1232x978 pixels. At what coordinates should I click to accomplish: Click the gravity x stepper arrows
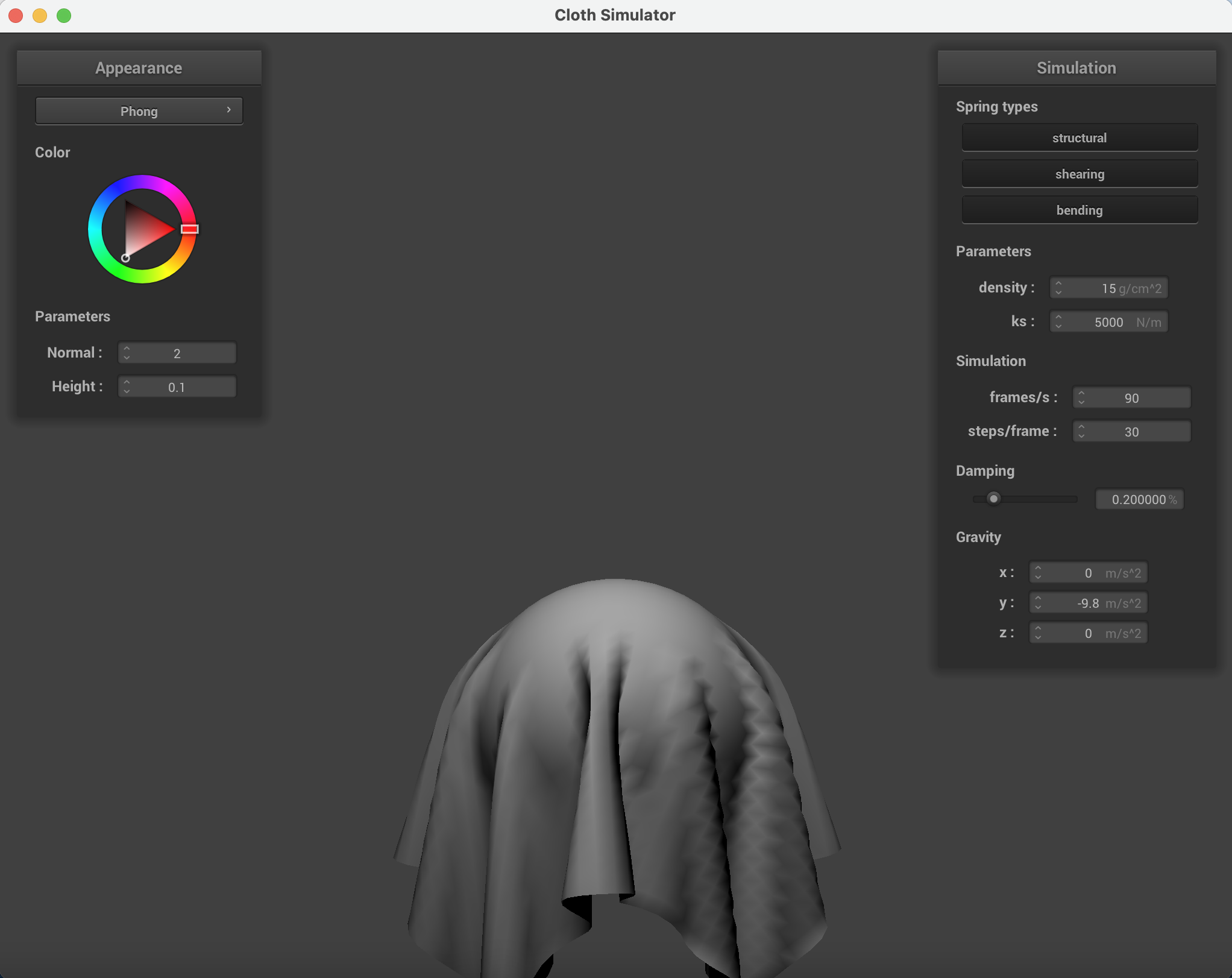(1038, 572)
